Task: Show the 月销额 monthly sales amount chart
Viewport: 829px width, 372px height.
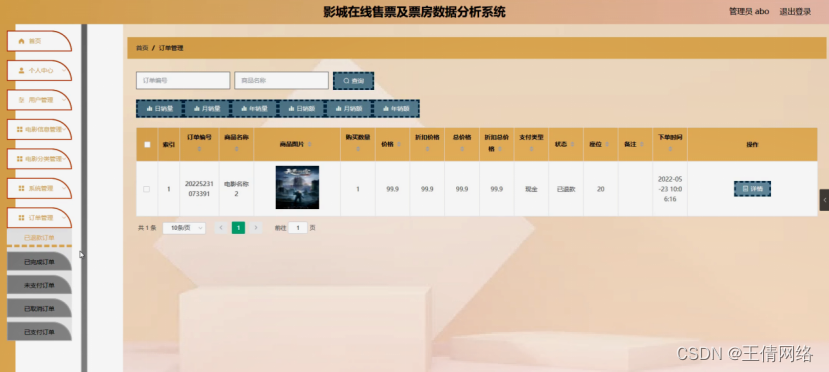Action: pos(349,109)
